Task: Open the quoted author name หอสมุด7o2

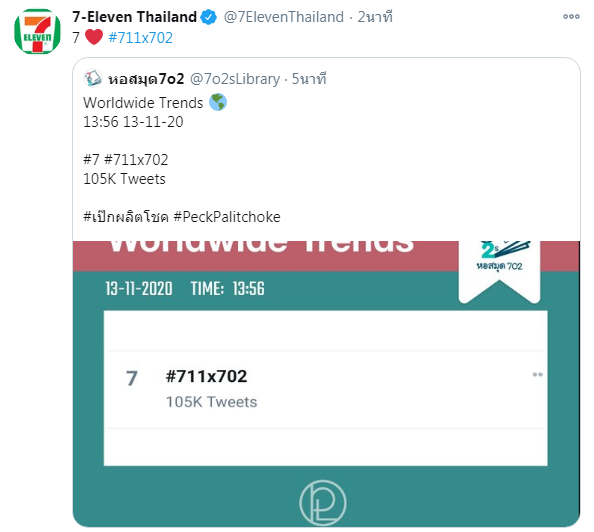Action: coord(146,79)
